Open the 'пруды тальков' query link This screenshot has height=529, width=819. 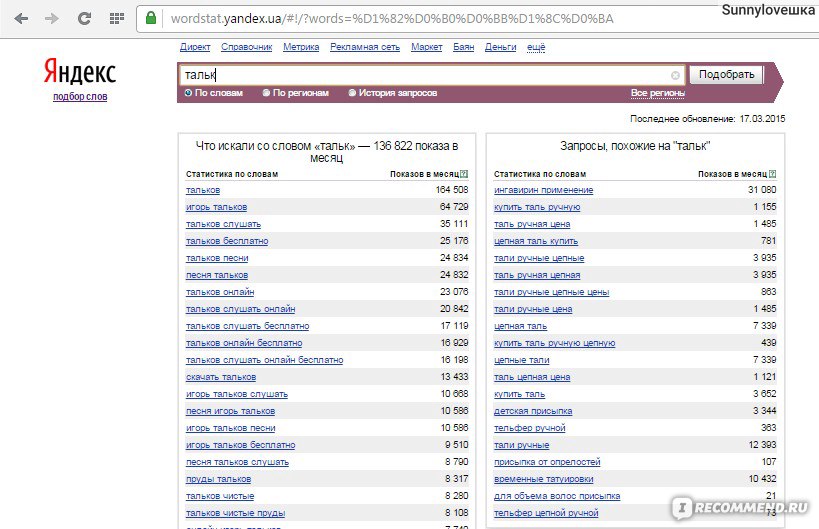point(218,479)
